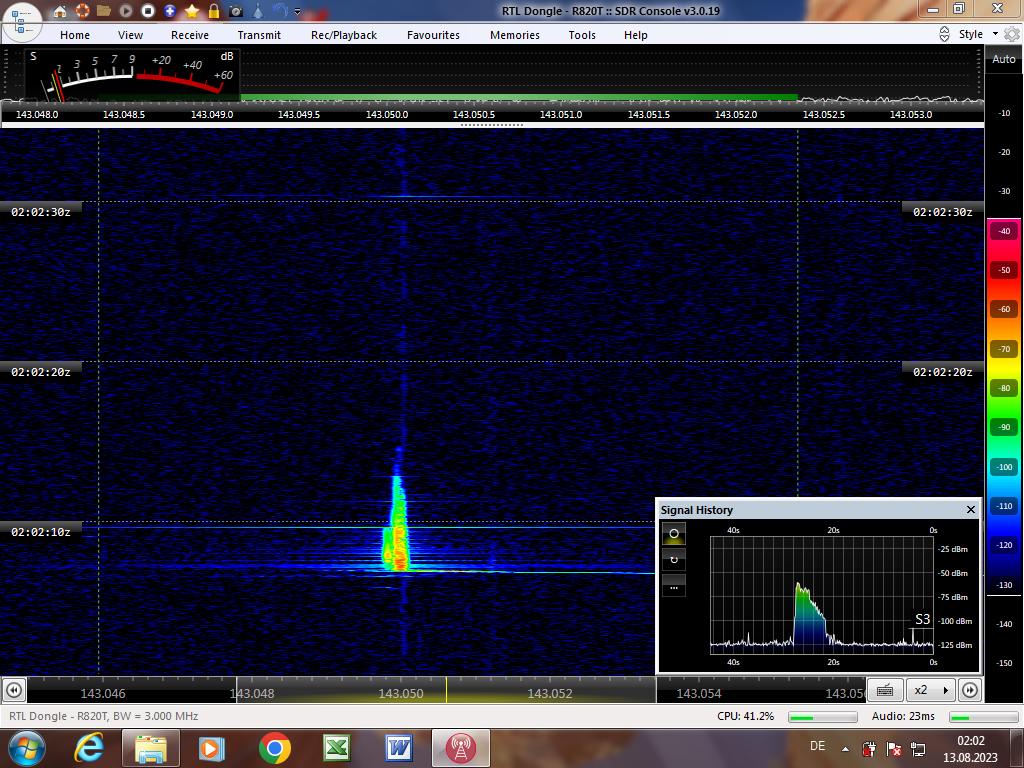The image size is (1024, 768).
Task: Click the Signal History graph
Action: point(822,595)
